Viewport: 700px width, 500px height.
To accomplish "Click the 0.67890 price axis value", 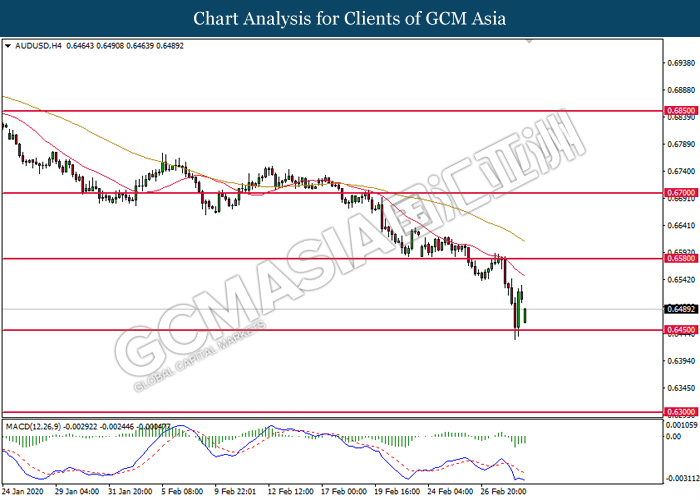I will coord(681,144).
